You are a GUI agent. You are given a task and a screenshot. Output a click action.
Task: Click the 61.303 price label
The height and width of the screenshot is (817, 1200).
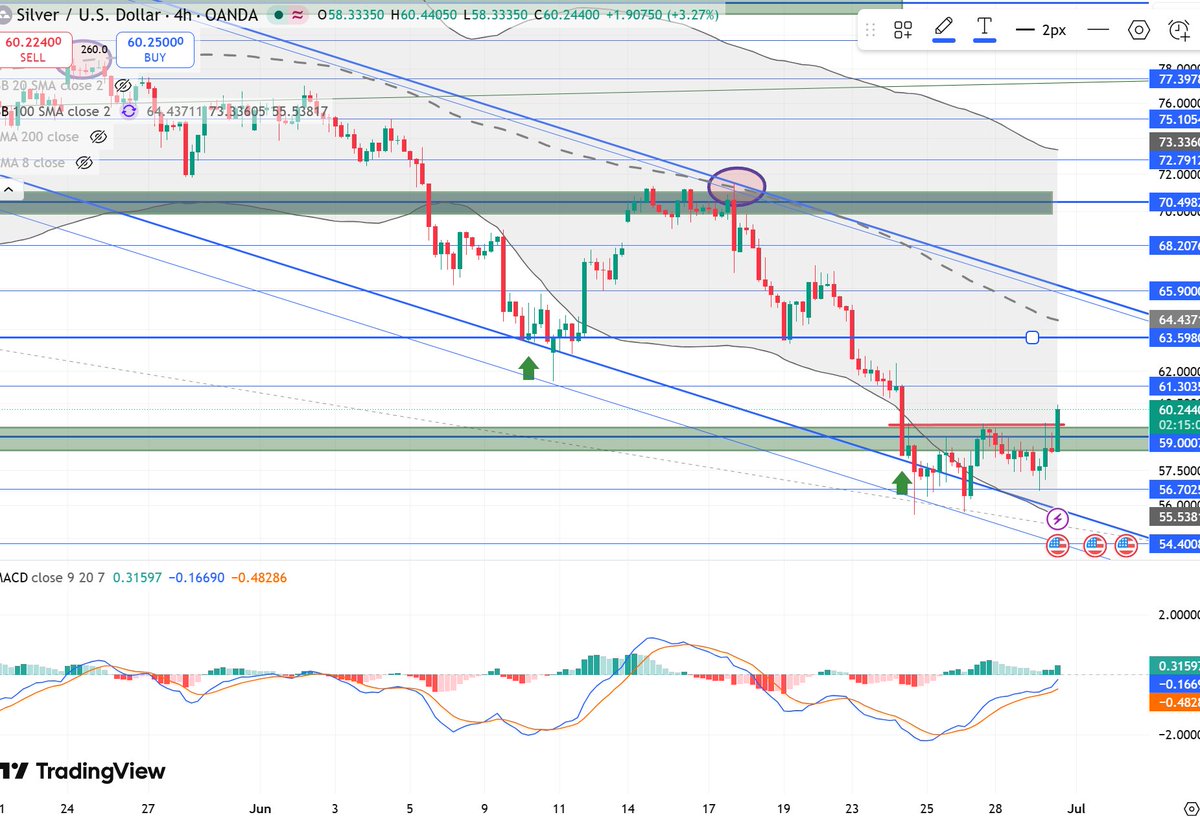coord(1173,386)
